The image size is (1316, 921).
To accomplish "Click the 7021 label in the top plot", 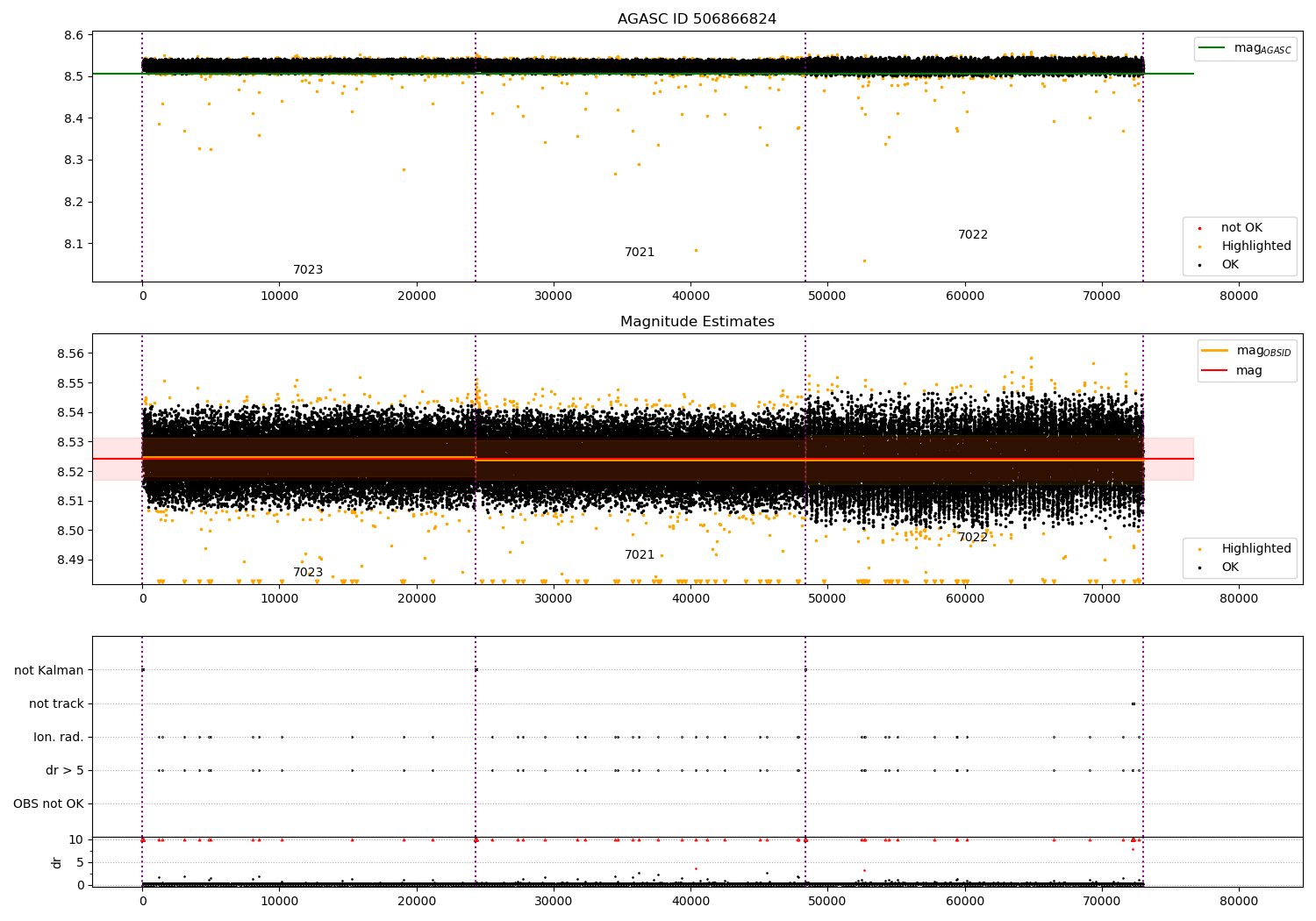I will click(x=640, y=253).
